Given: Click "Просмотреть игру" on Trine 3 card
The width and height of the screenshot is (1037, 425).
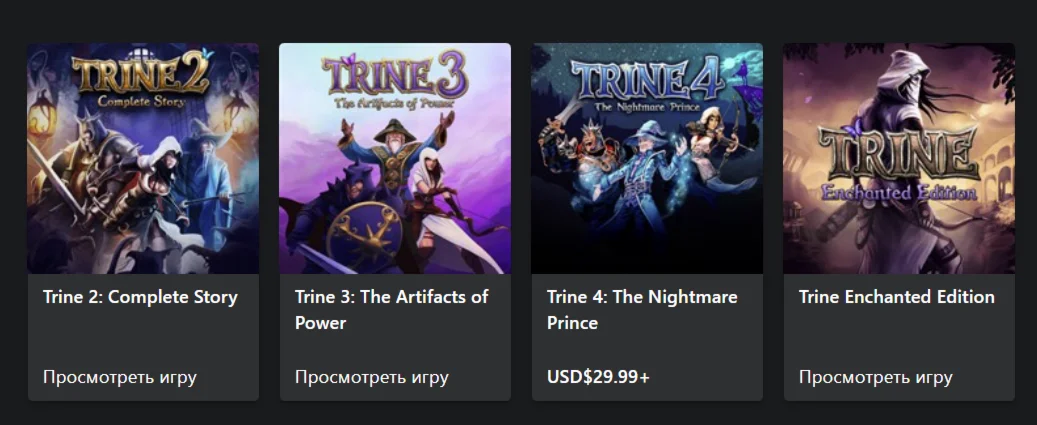Looking at the screenshot, I should (x=372, y=377).
